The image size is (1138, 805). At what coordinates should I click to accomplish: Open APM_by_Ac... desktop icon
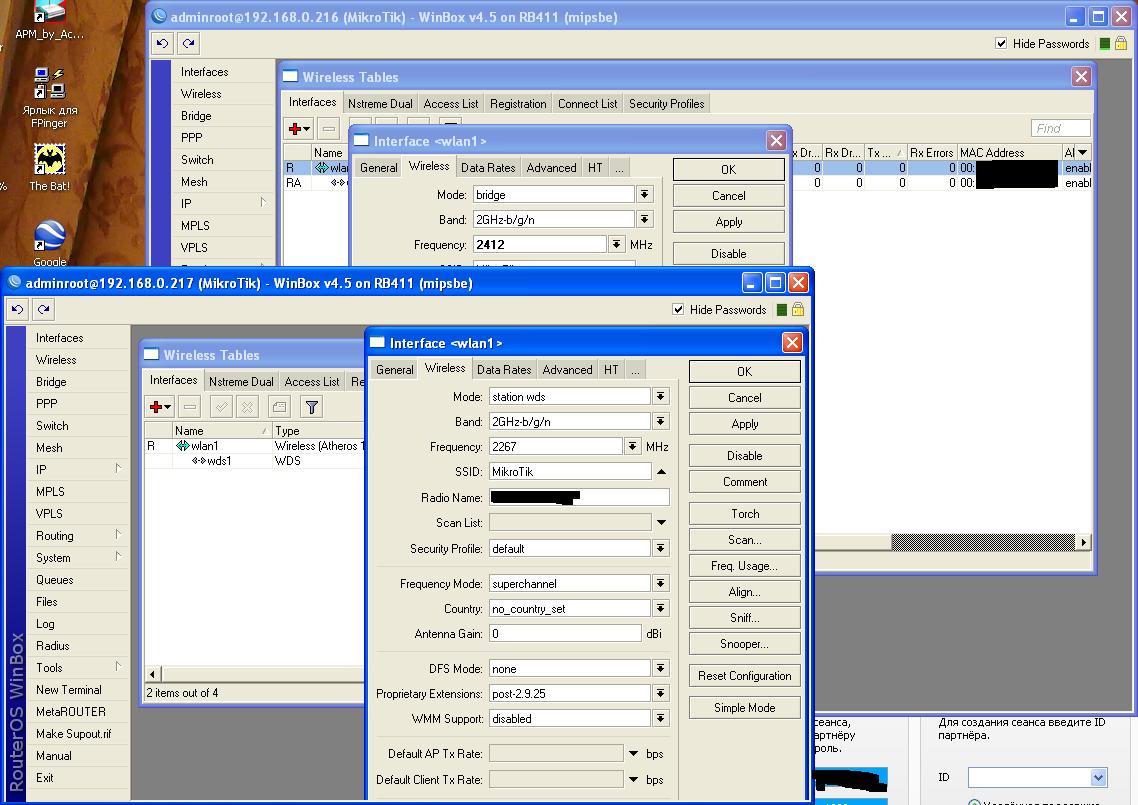point(49,20)
